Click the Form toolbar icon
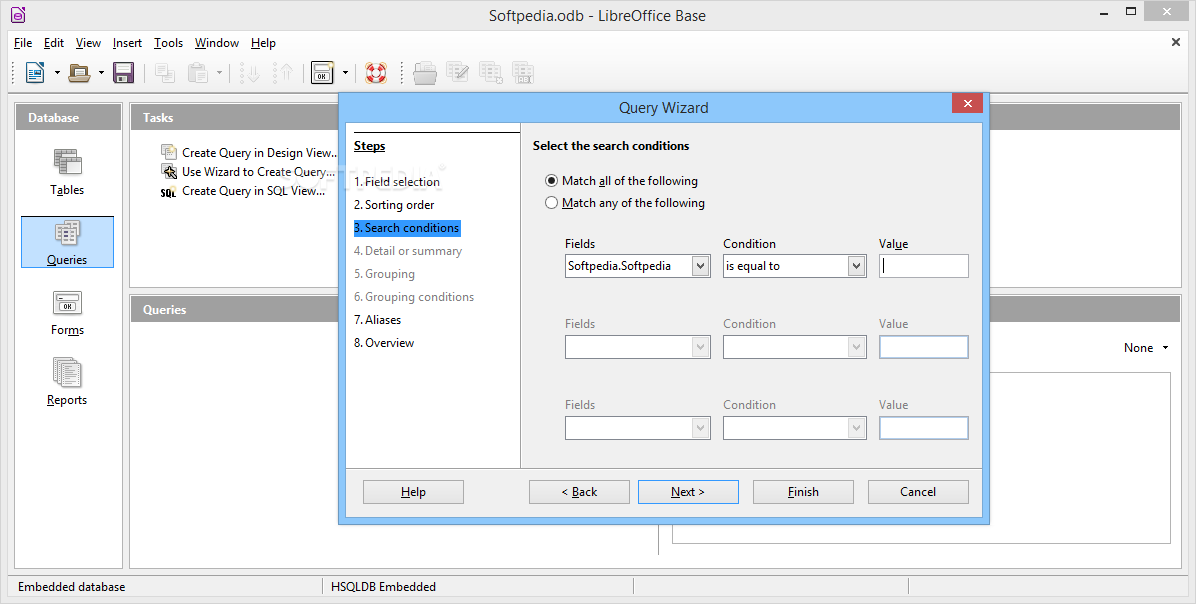Image resolution: width=1196 pixels, height=604 pixels. pyautogui.click(x=322, y=72)
